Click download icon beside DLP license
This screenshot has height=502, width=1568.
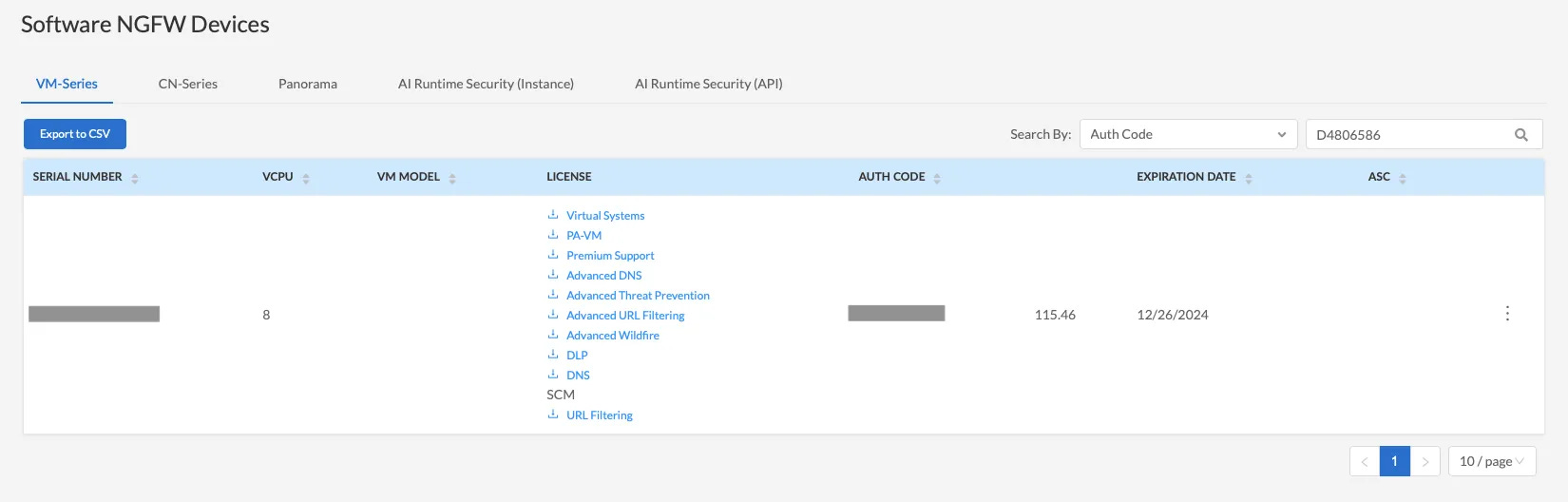pos(553,355)
